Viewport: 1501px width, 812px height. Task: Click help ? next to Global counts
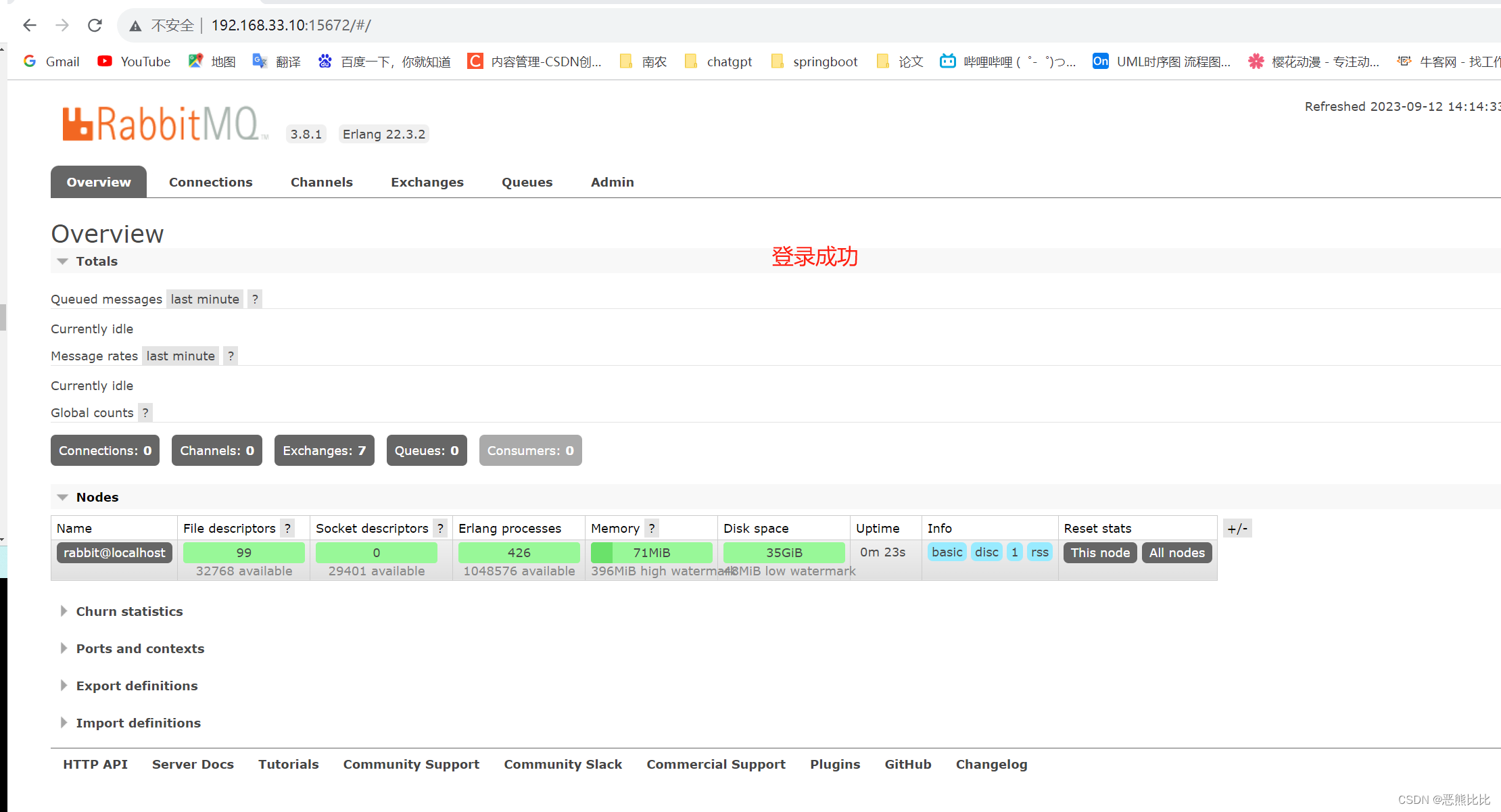point(145,412)
